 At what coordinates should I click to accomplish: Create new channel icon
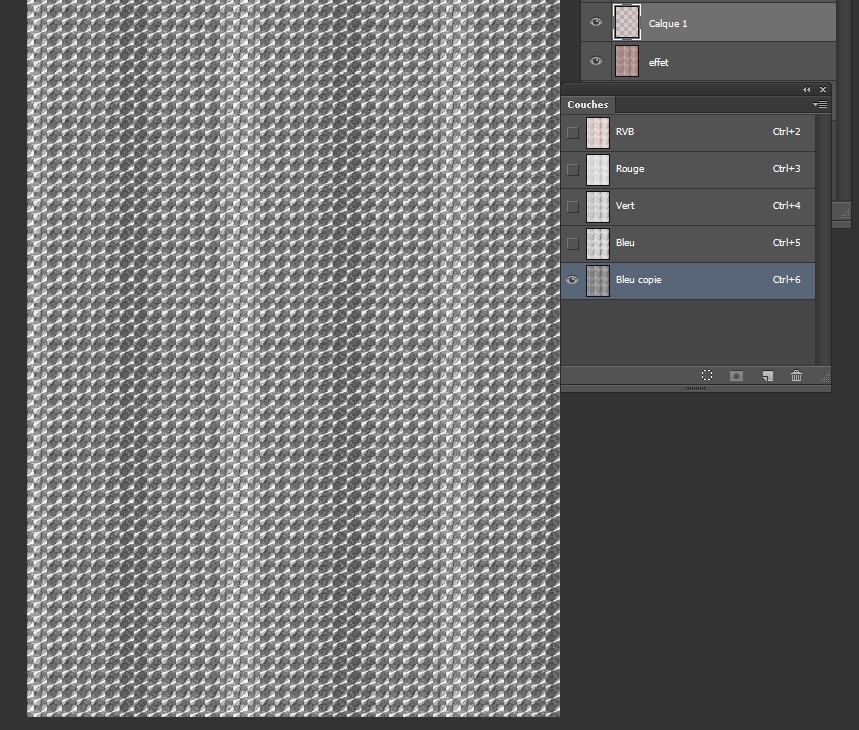(768, 376)
